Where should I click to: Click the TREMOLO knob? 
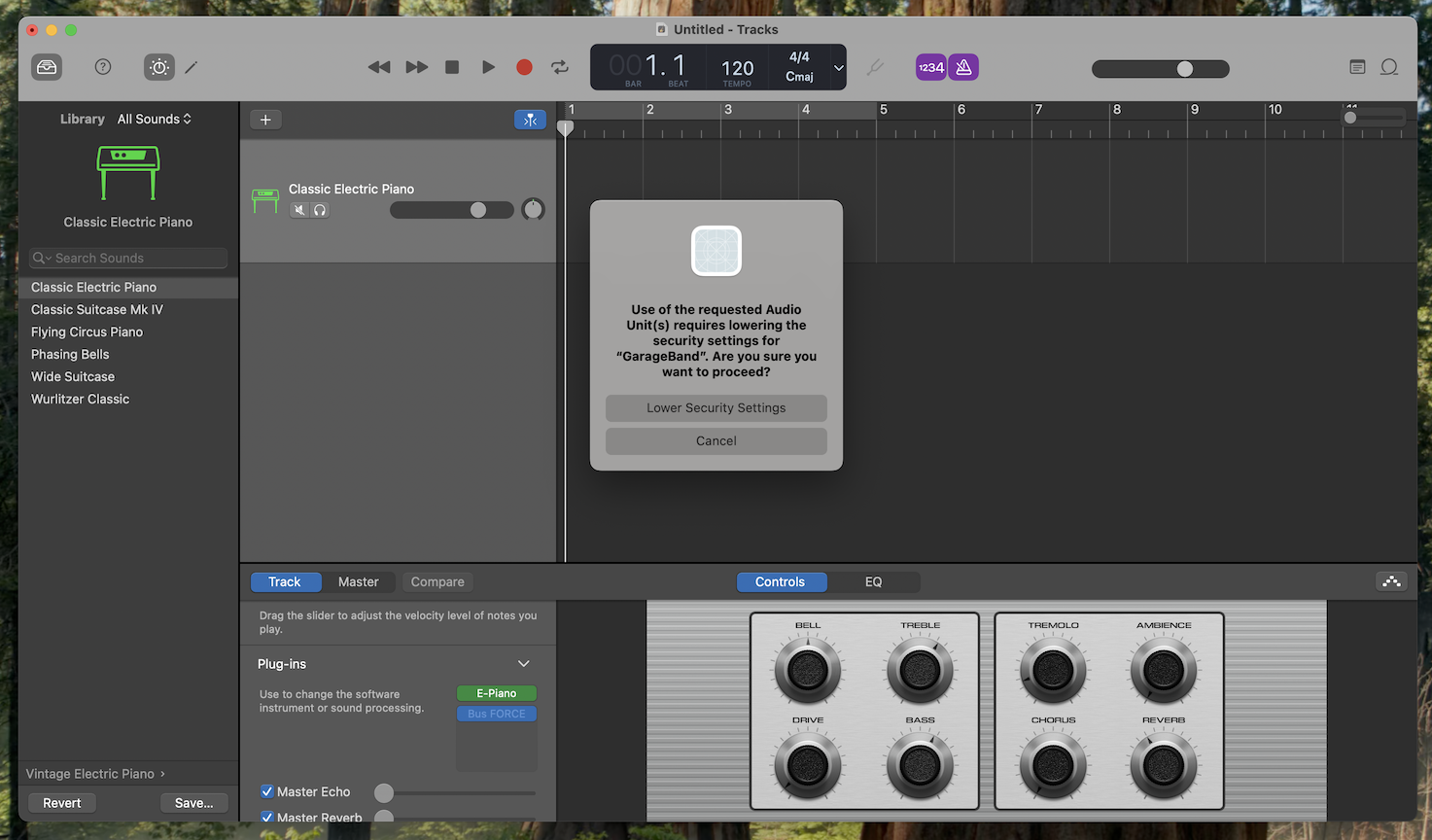pyautogui.click(x=1053, y=670)
